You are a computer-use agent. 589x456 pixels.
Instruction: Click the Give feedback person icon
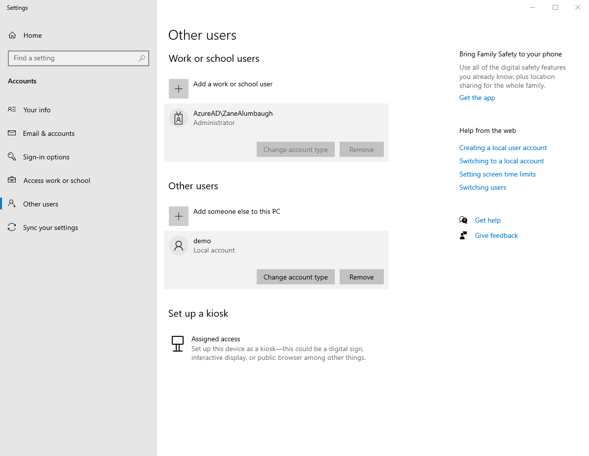coord(464,236)
